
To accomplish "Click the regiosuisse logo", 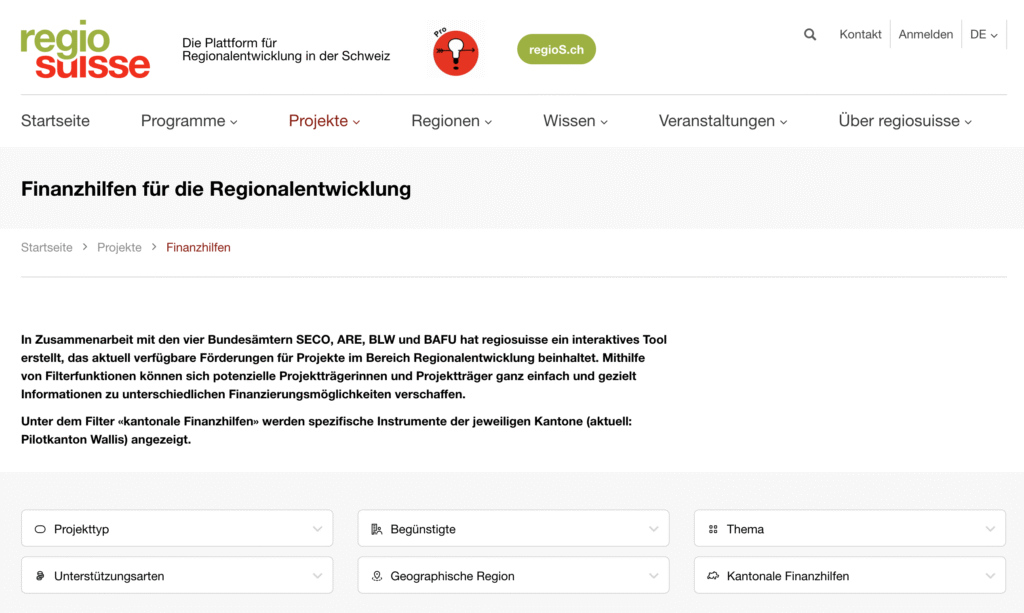I will click(85, 50).
